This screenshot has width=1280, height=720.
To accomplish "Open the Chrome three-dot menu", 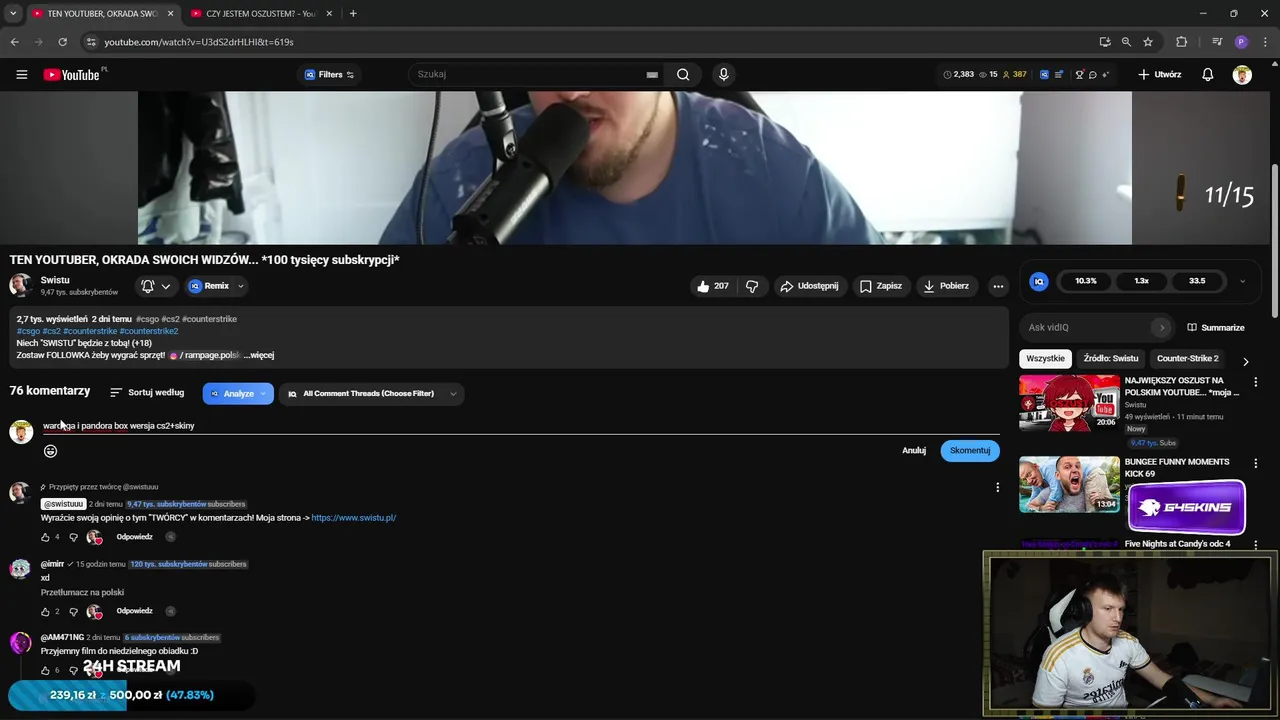I will point(1265,42).
